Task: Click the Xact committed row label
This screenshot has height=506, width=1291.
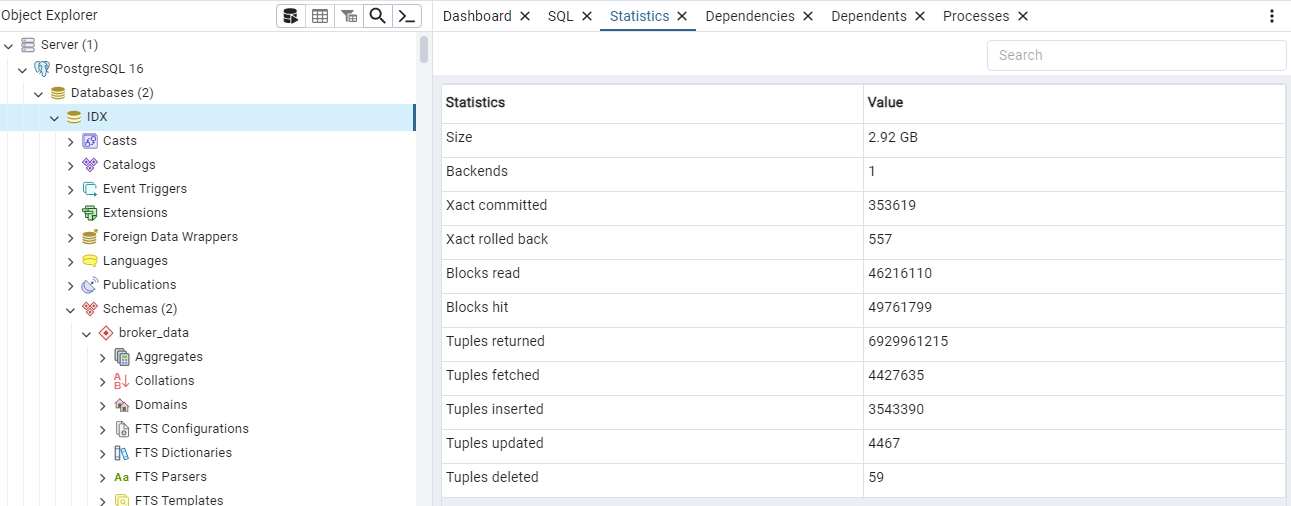Action: pos(496,205)
